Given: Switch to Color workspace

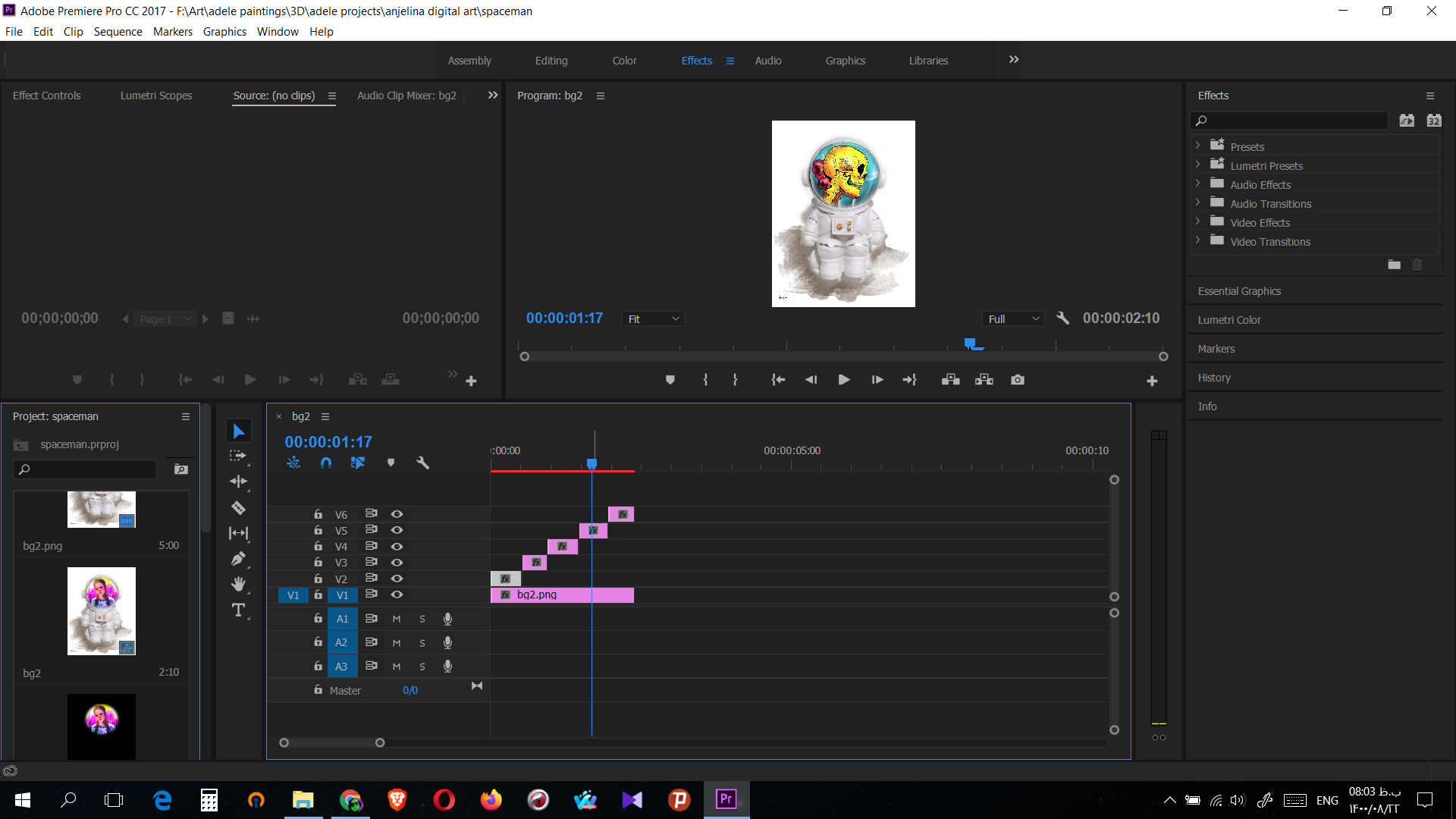Looking at the screenshot, I should pos(625,61).
